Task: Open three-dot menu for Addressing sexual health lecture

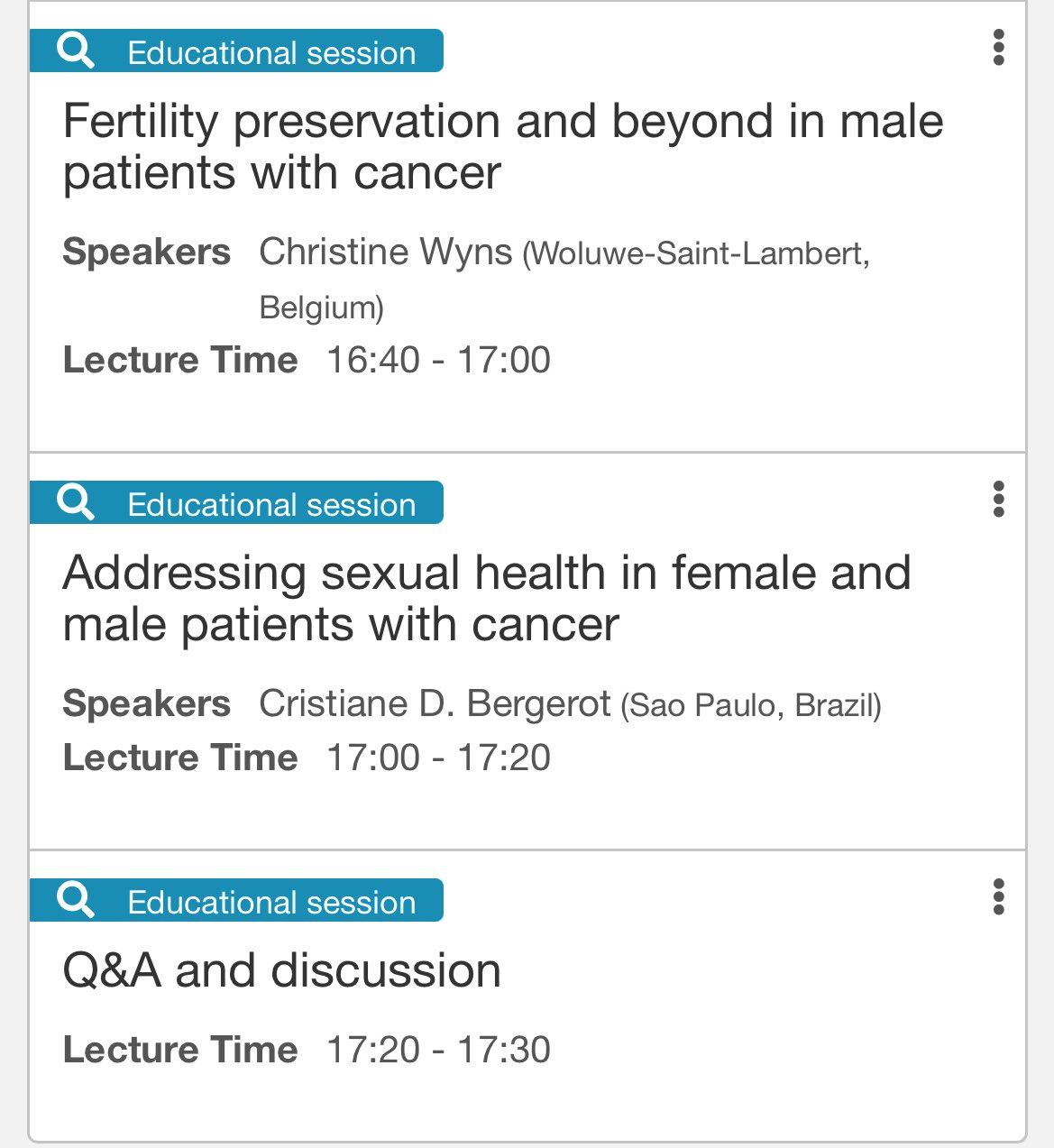Action: click(x=998, y=500)
